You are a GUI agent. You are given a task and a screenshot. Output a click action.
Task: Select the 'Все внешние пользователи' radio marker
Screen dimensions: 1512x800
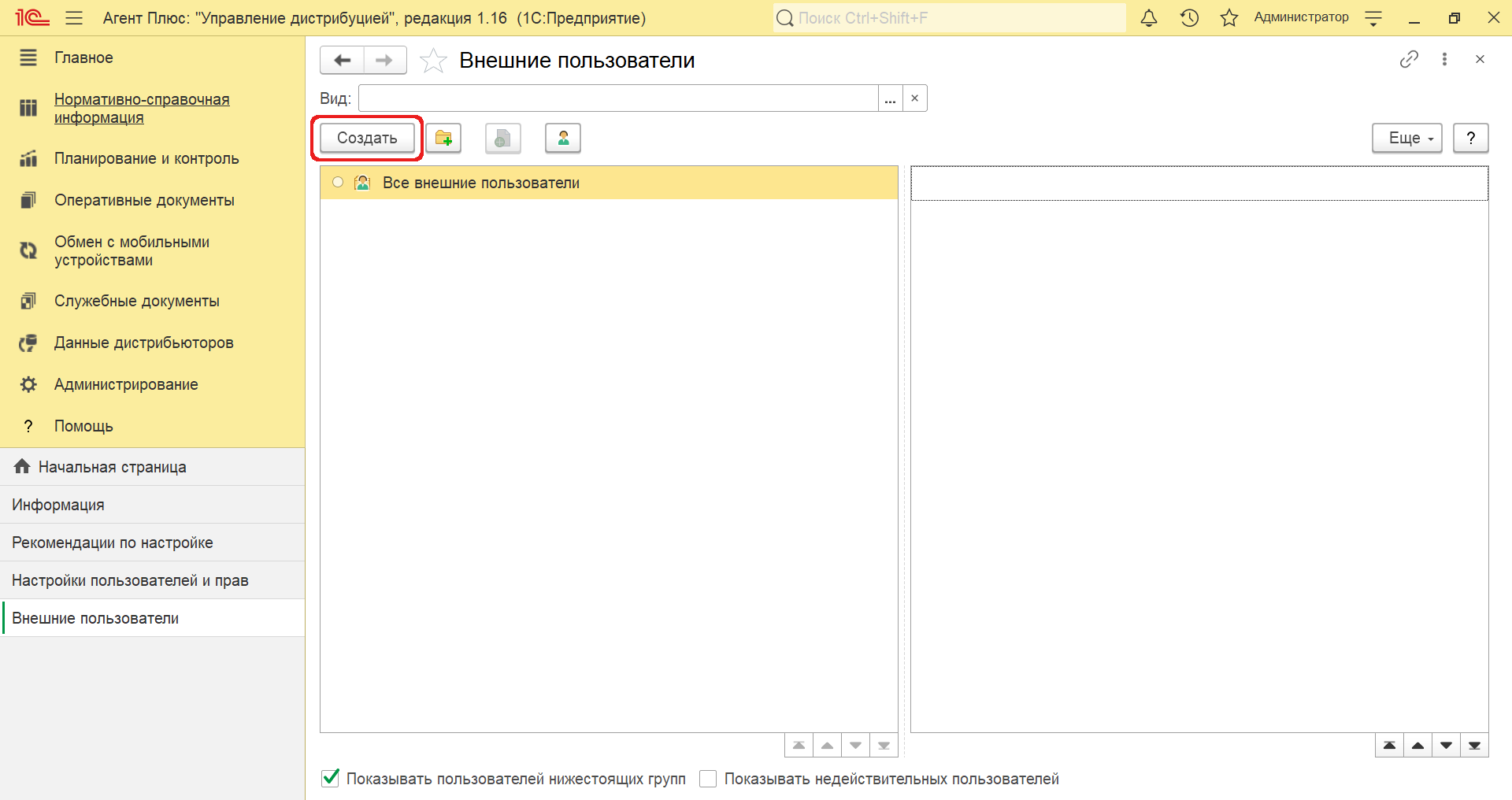(338, 183)
